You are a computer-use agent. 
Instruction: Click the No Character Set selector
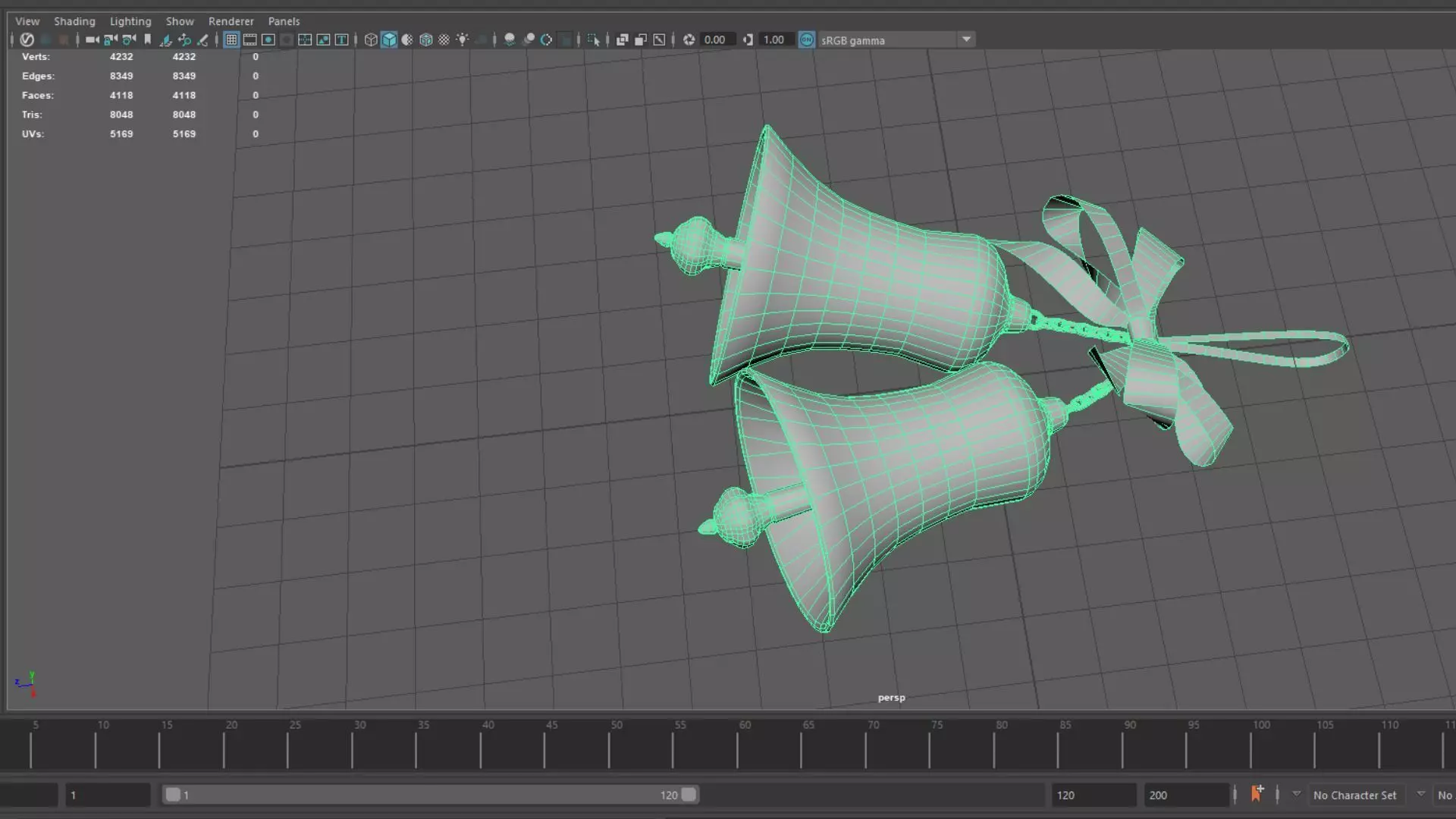tap(1354, 795)
